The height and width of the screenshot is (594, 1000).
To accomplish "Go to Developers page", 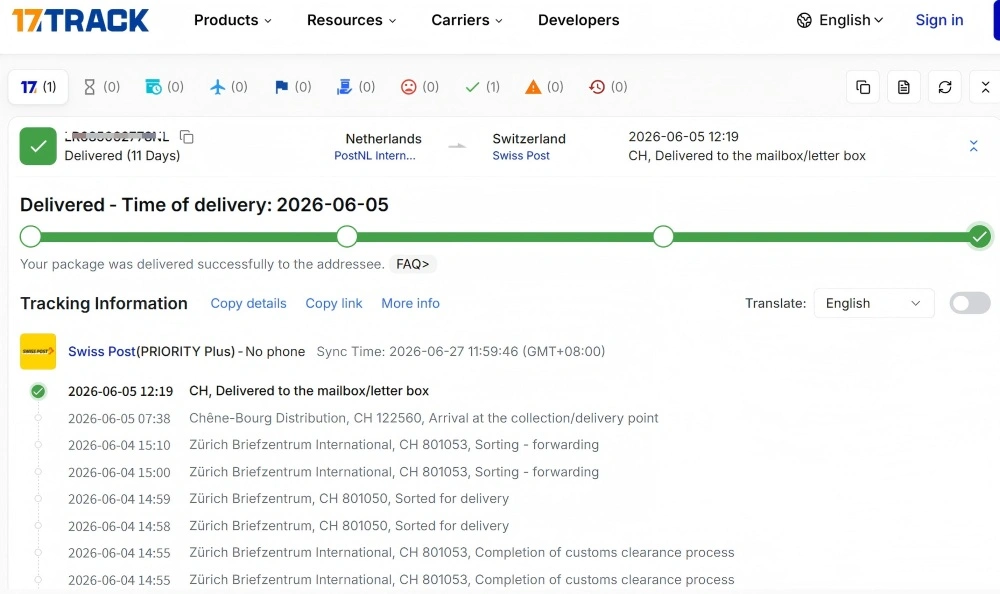I will [x=578, y=20].
